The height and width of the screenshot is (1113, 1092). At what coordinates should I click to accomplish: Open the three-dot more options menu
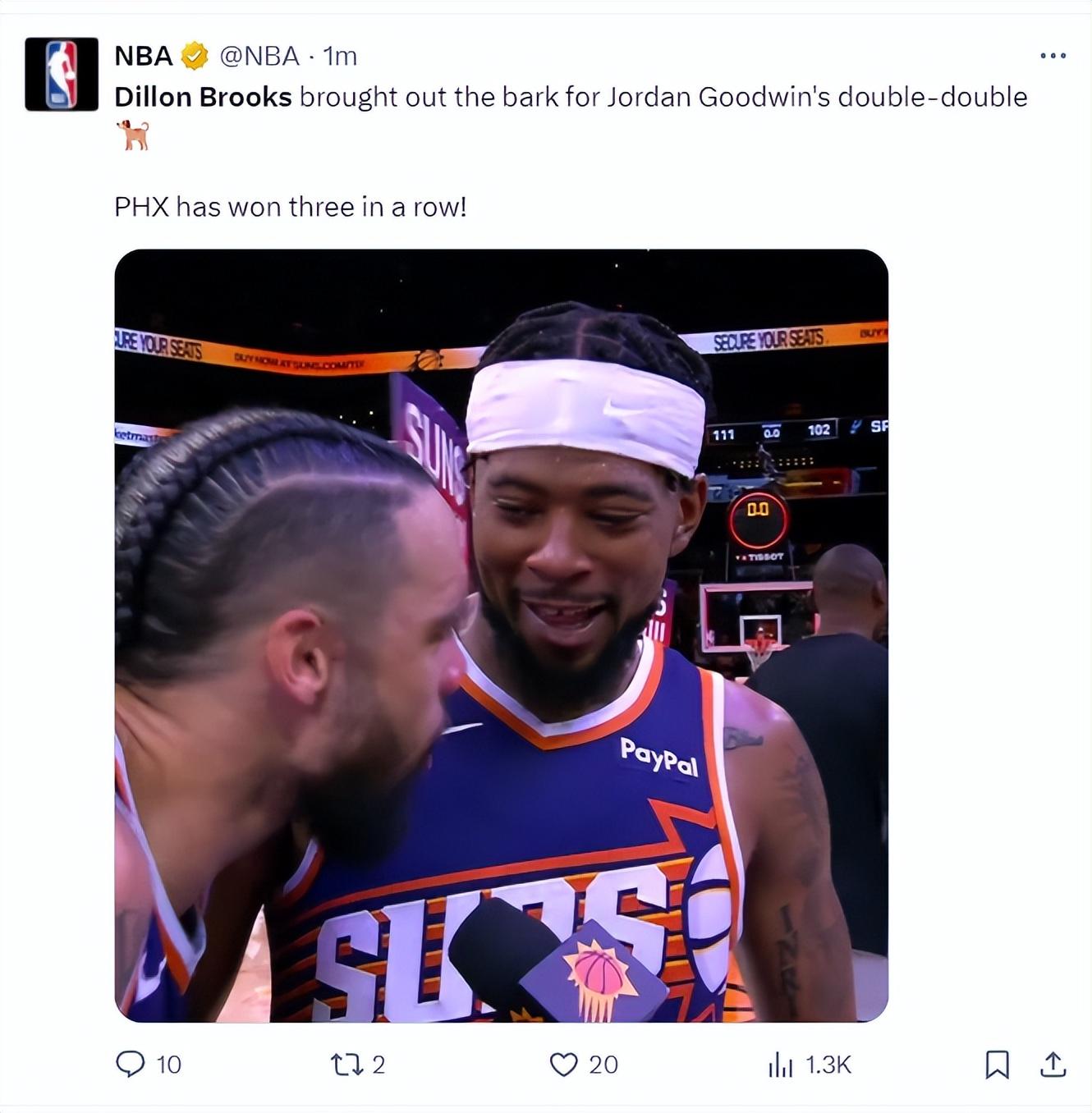click(x=1053, y=56)
